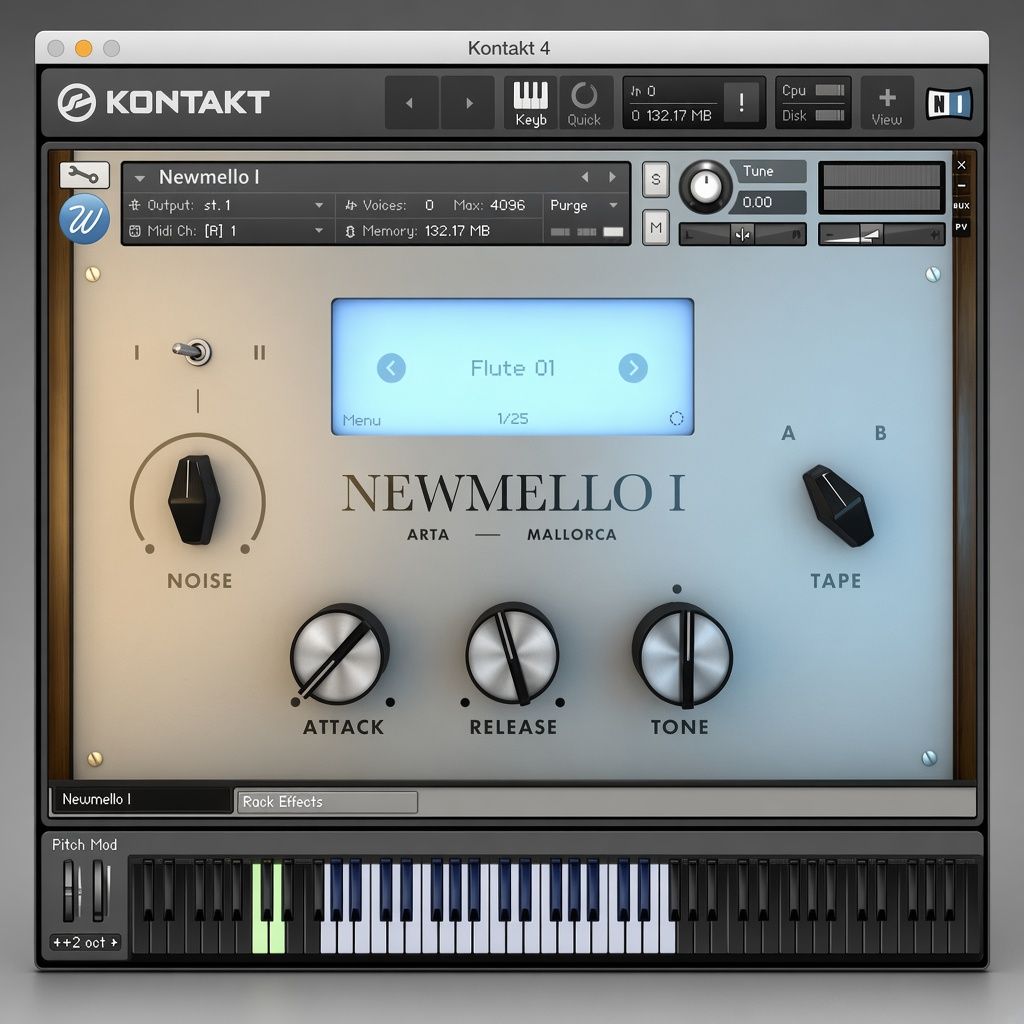The image size is (1024, 1024).
Task: Click the Native Instruments NI logo
Action: point(949,103)
